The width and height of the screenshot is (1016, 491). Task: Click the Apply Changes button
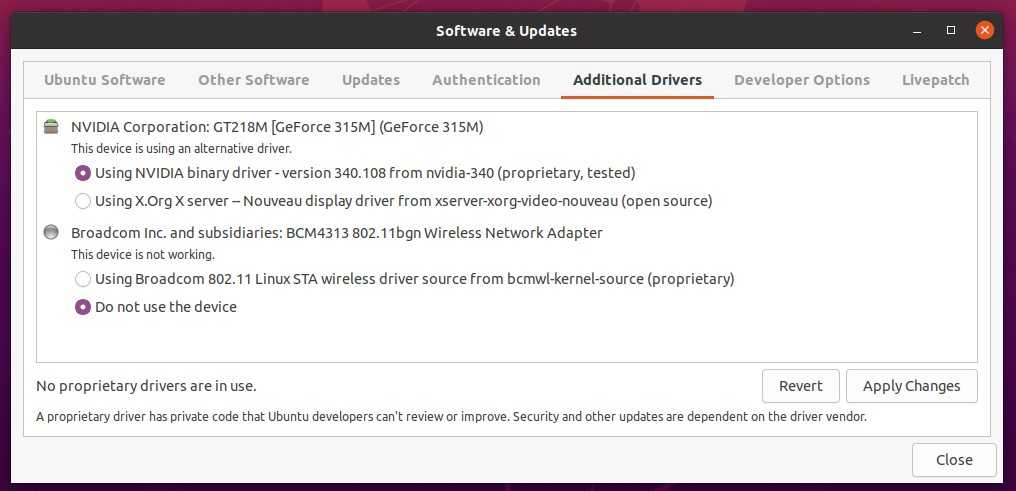coord(911,386)
